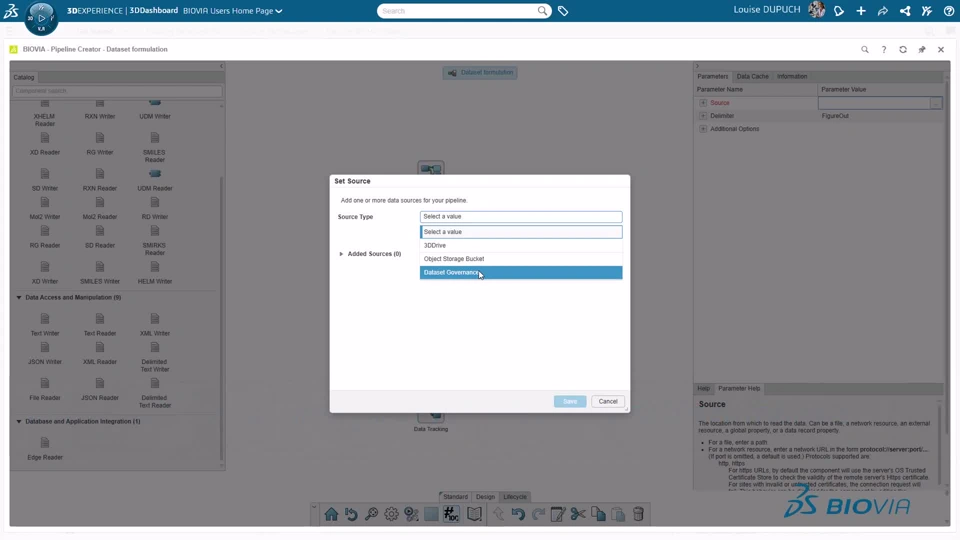Click the trash delete icon
The width and height of the screenshot is (960, 540).
(x=638, y=514)
